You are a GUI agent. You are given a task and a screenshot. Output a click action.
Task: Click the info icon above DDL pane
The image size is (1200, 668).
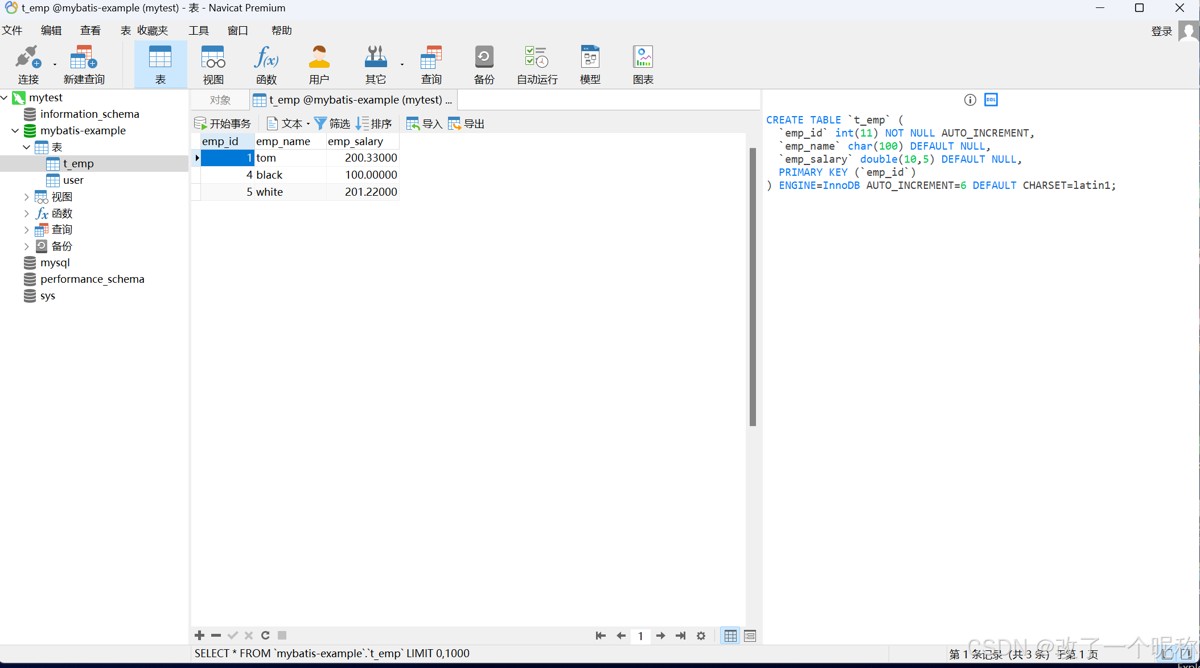click(970, 100)
